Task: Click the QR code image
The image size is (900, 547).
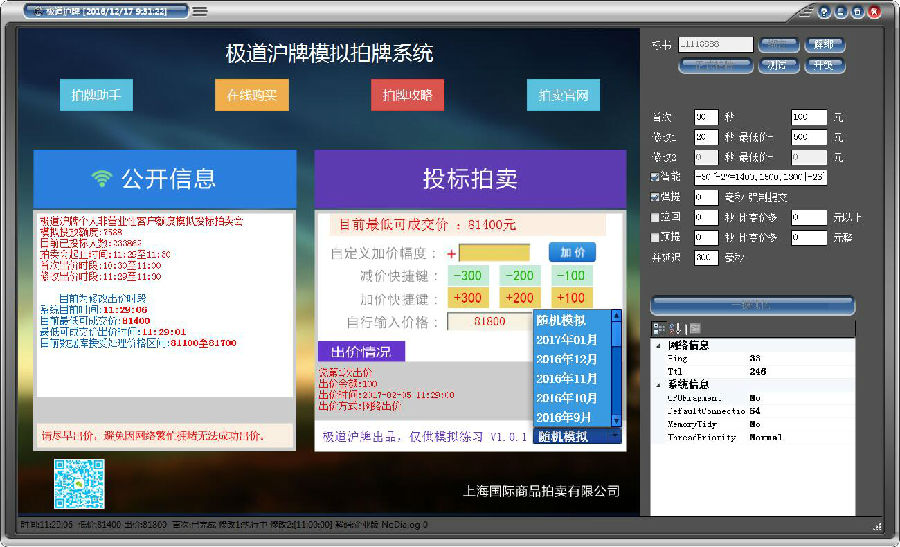Action: pyautogui.click(x=79, y=483)
